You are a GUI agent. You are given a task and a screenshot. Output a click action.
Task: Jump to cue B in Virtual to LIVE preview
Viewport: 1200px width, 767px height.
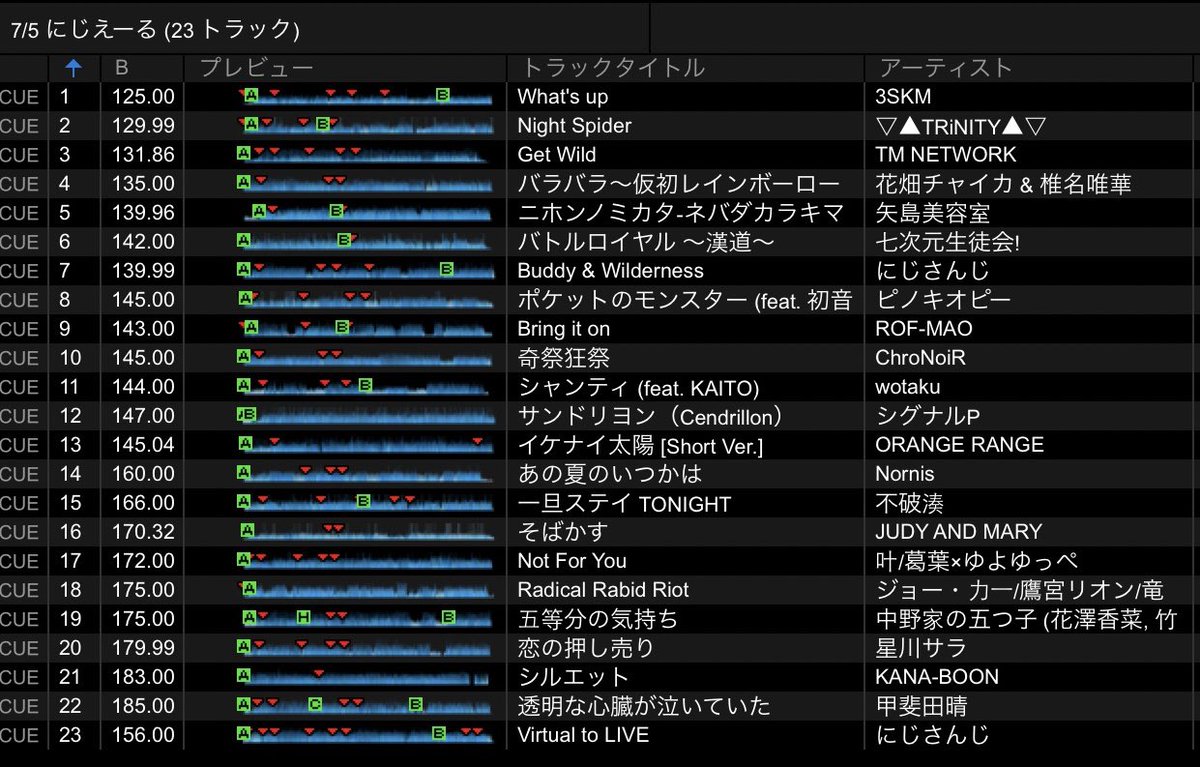[x=438, y=733]
